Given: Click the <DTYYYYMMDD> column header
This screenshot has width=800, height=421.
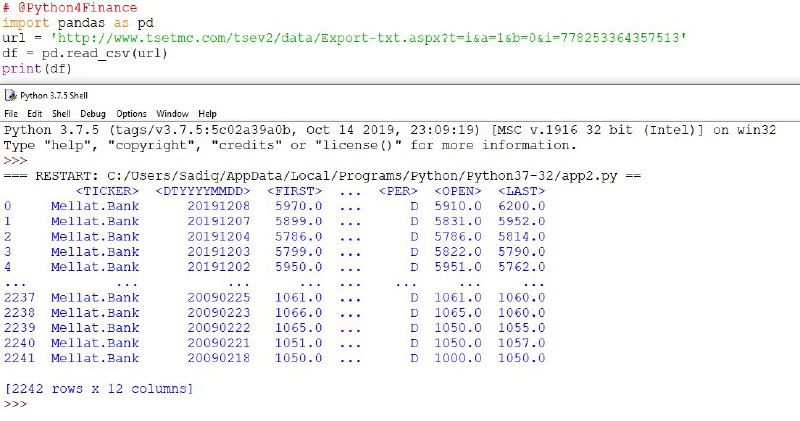Looking at the screenshot, I should 203,191.
